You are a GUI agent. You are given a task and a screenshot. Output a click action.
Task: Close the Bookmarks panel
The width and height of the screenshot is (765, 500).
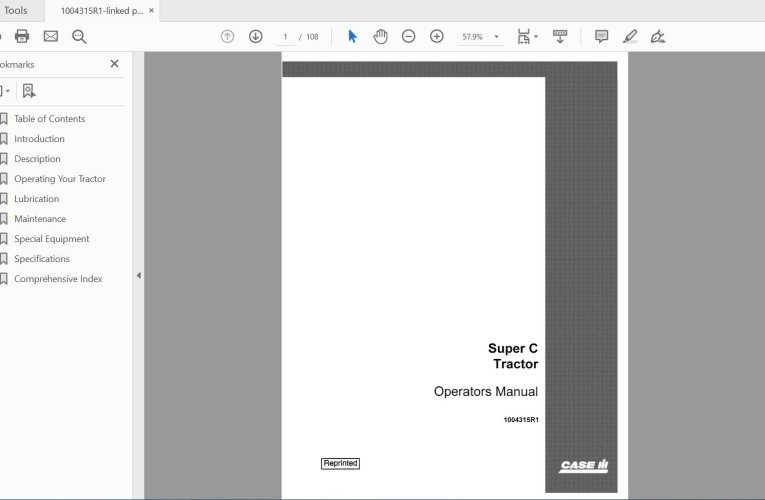tap(114, 64)
